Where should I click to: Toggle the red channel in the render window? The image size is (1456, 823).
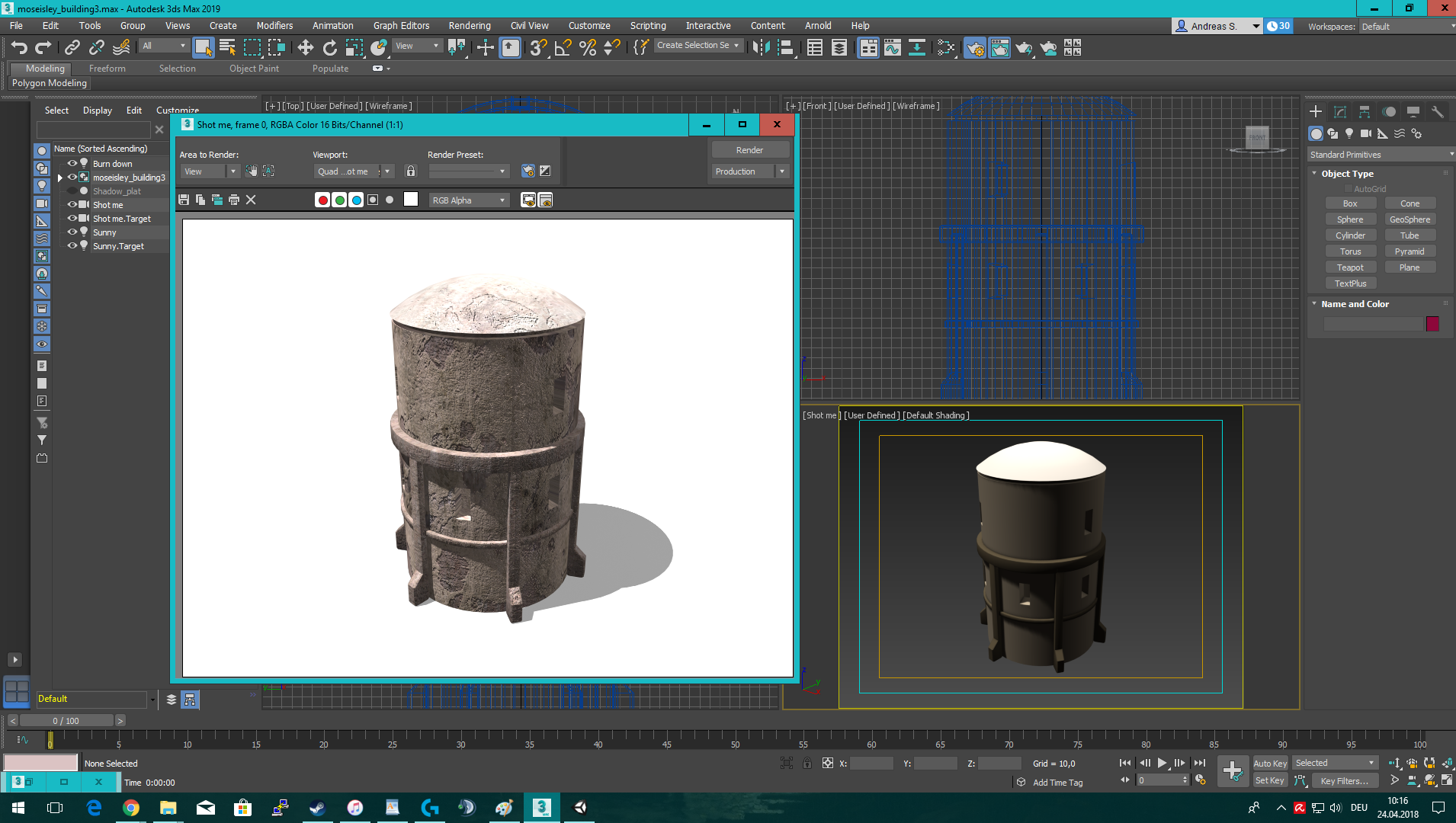(322, 200)
